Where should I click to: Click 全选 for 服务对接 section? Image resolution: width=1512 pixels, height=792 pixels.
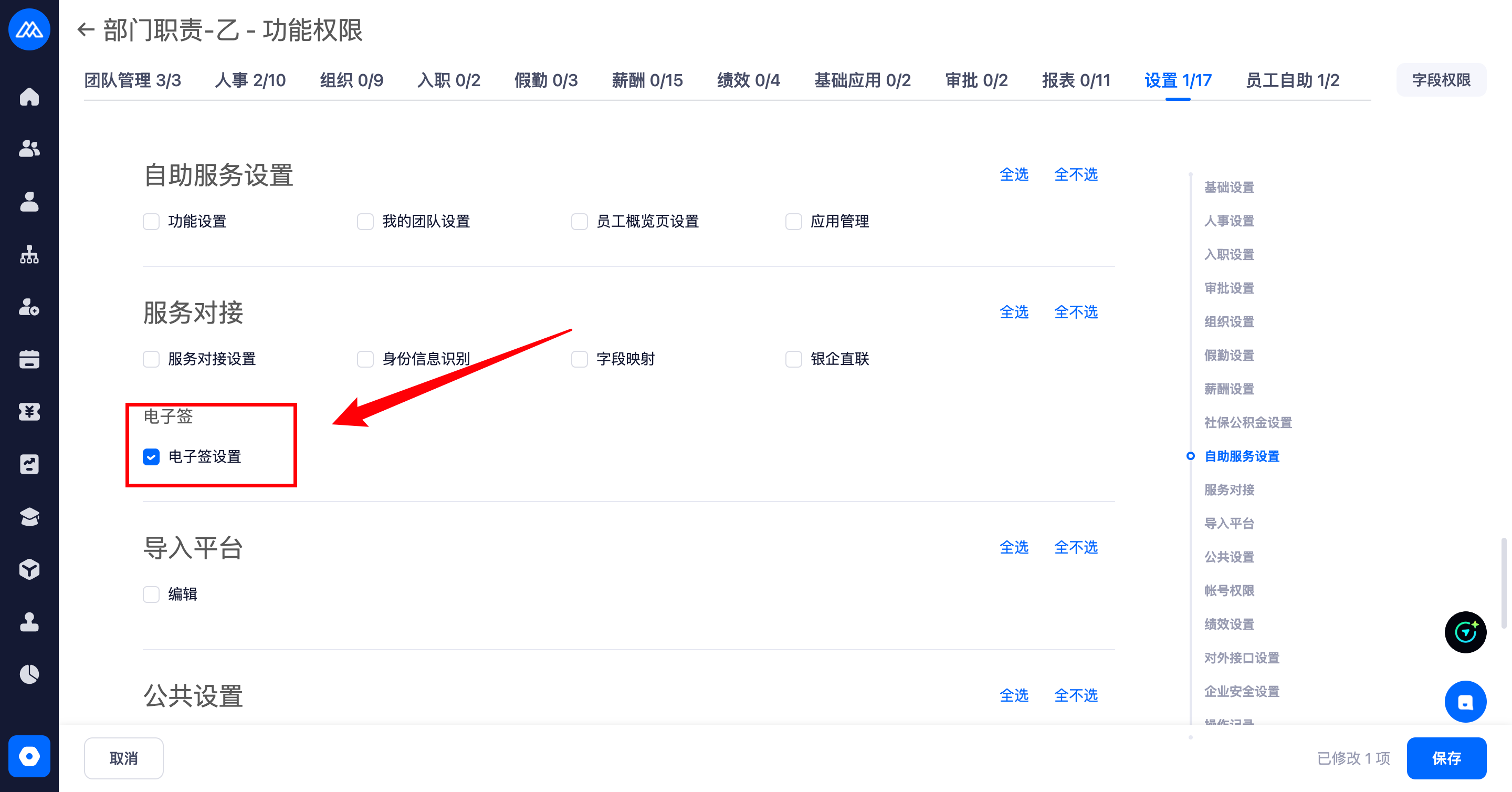pyautogui.click(x=1014, y=312)
